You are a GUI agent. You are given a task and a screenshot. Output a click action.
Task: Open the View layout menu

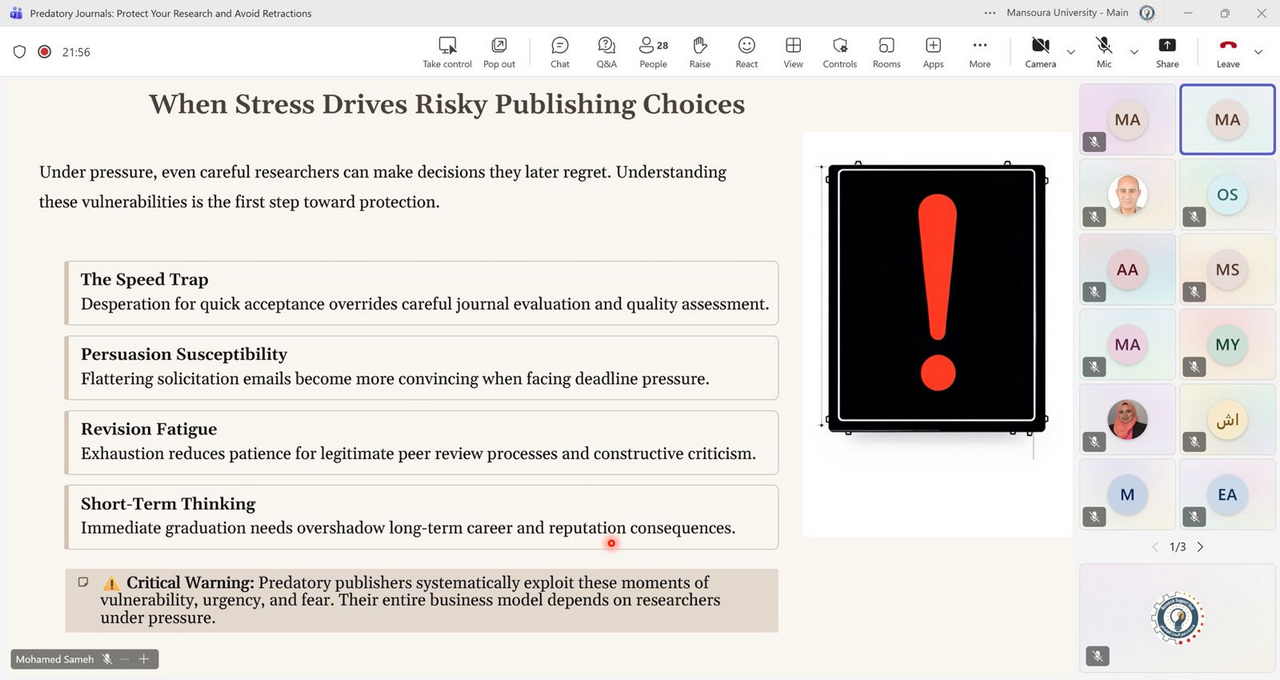793,52
